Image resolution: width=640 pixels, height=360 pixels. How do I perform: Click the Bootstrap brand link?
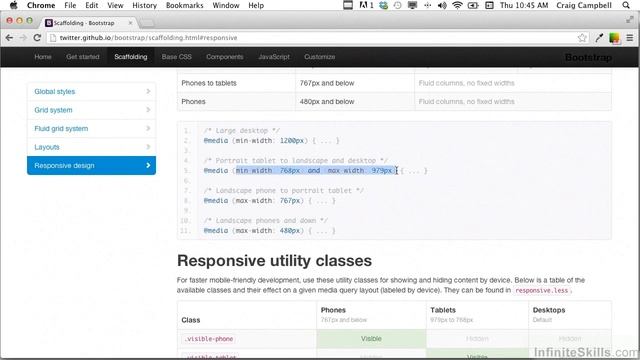[588, 58]
